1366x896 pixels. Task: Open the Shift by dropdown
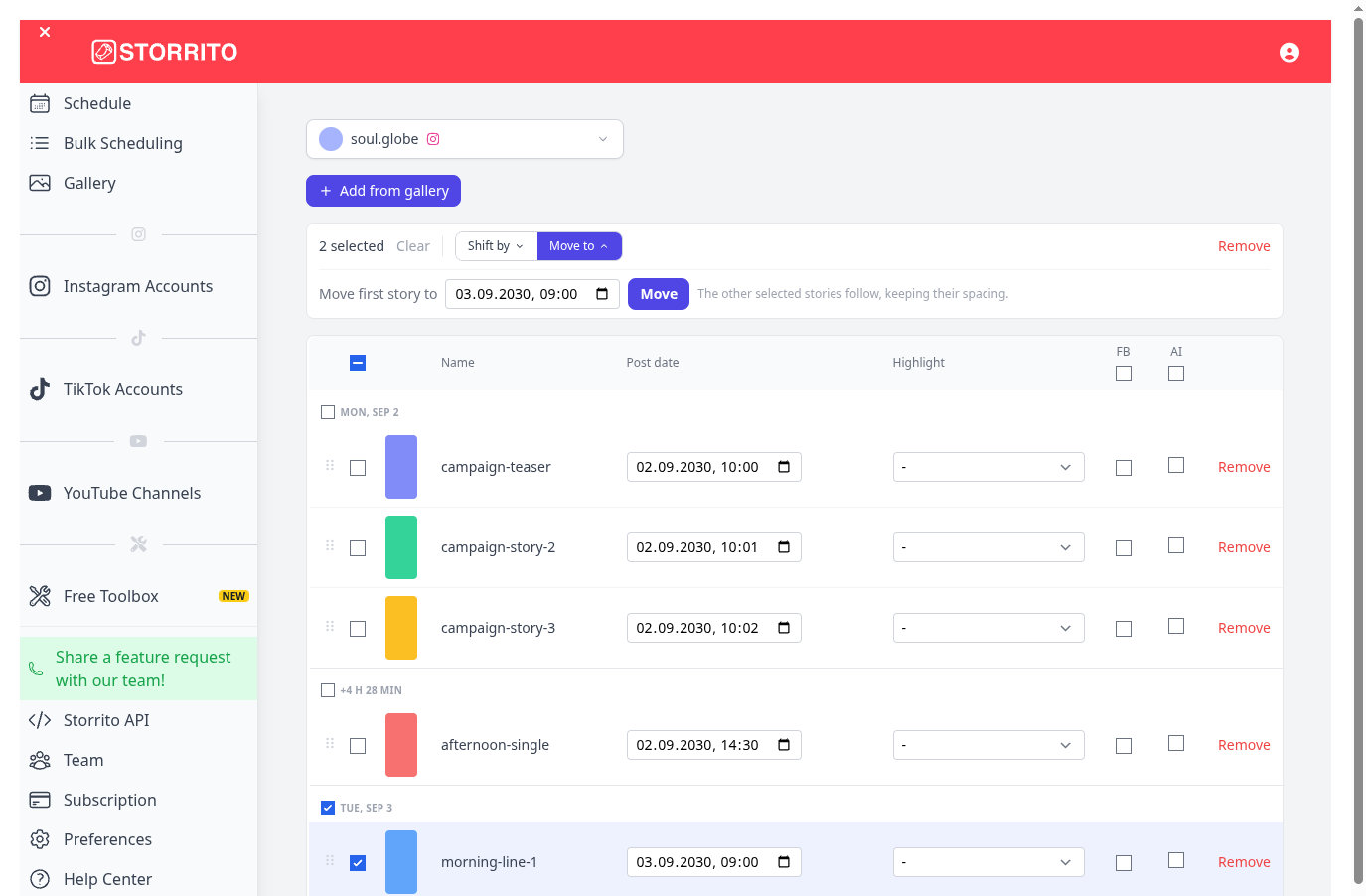[x=496, y=246]
